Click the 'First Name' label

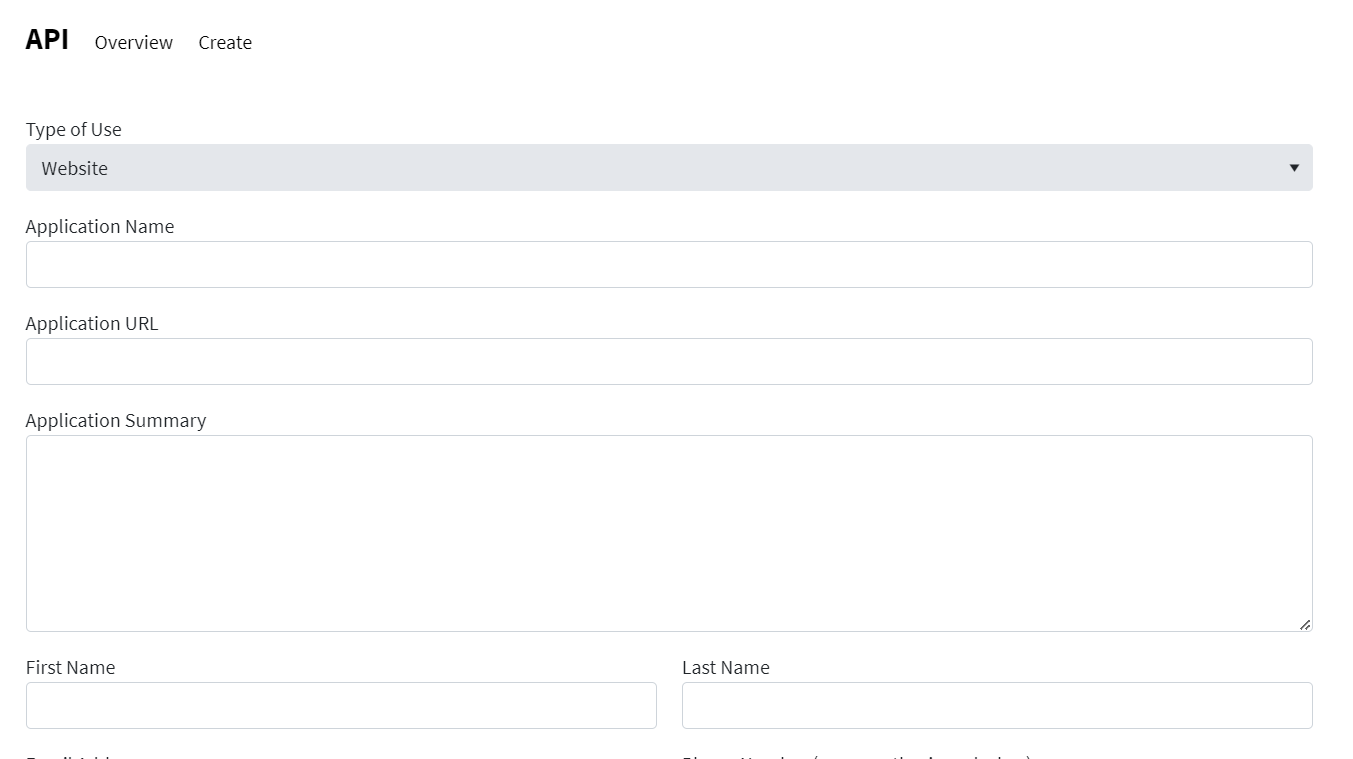[71, 668]
